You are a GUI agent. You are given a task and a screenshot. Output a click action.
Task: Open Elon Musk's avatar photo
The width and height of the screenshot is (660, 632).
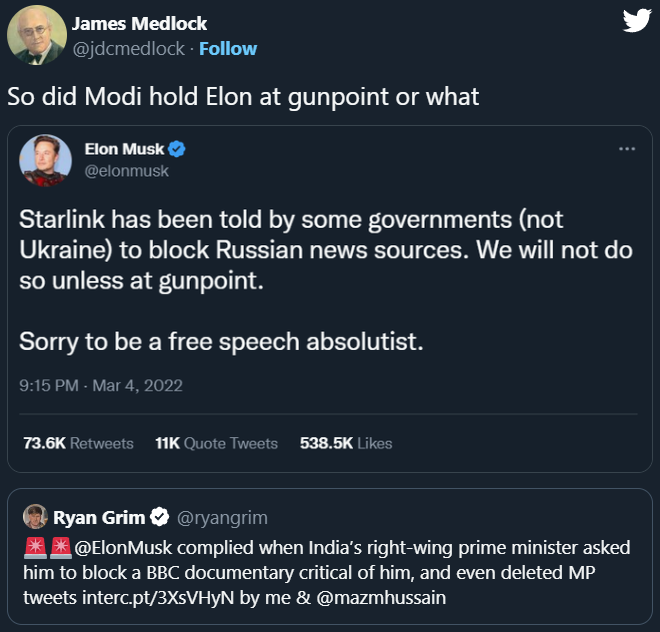click(x=45, y=160)
